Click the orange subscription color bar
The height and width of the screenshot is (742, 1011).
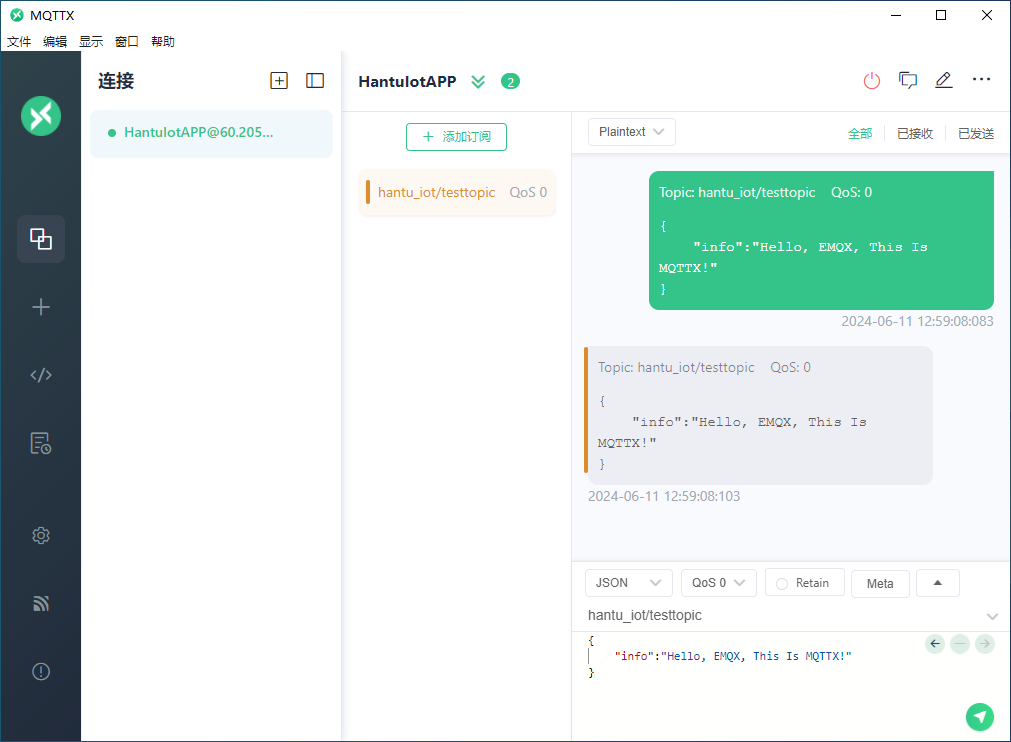pos(368,192)
